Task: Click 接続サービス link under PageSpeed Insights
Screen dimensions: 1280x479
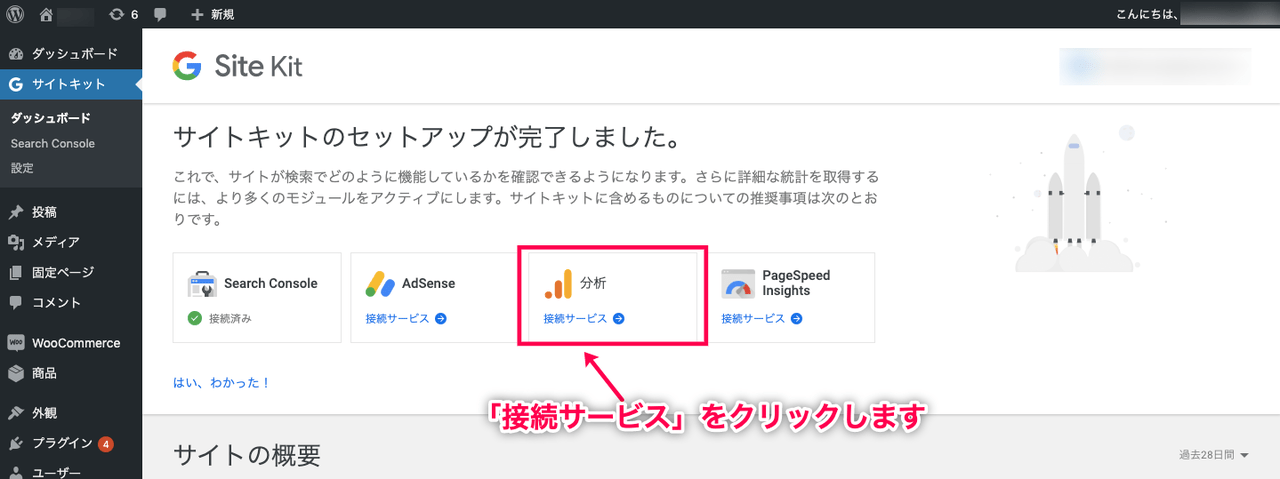Action: 753,319
